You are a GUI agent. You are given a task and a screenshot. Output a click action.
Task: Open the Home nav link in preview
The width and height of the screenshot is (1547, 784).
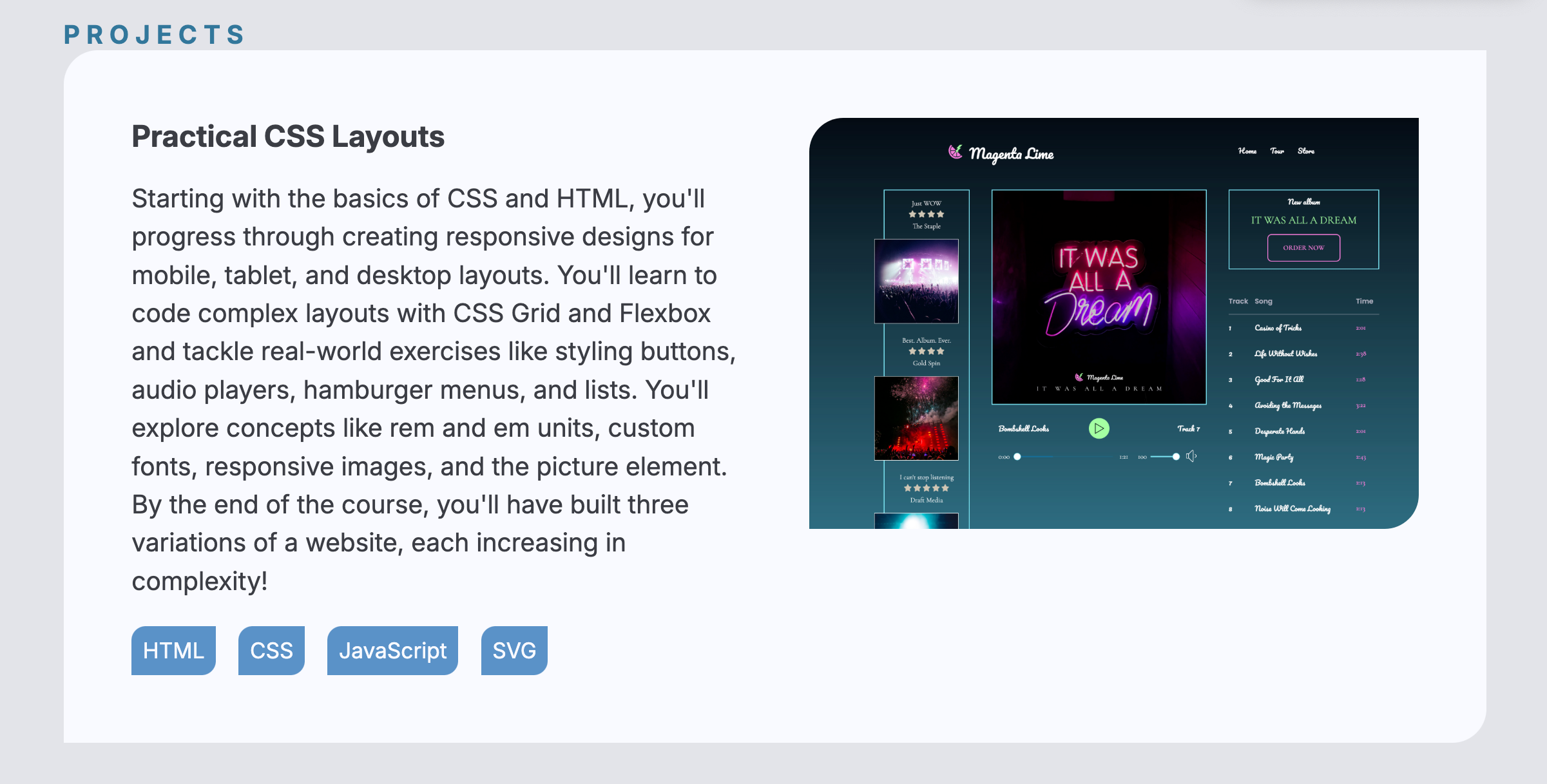point(1247,151)
